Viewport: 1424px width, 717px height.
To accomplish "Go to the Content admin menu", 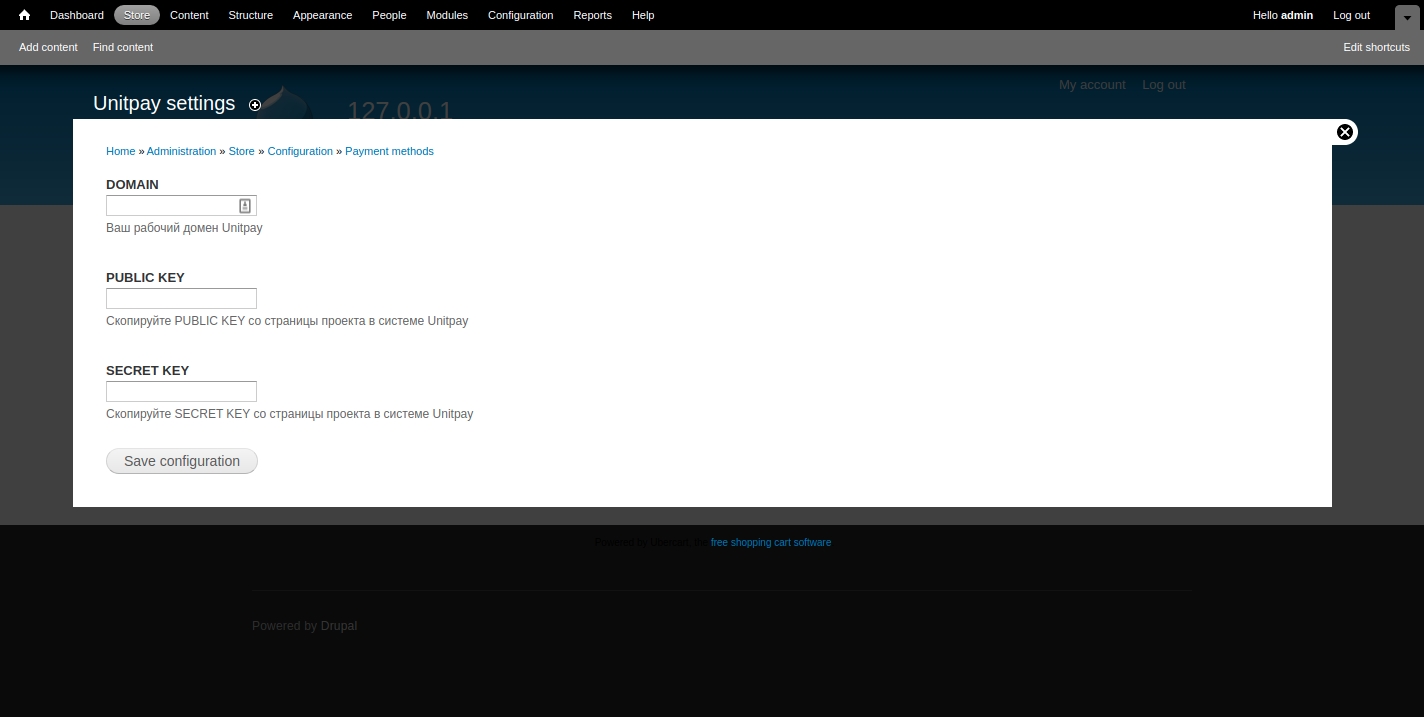I will pyautogui.click(x=189, y=15).
